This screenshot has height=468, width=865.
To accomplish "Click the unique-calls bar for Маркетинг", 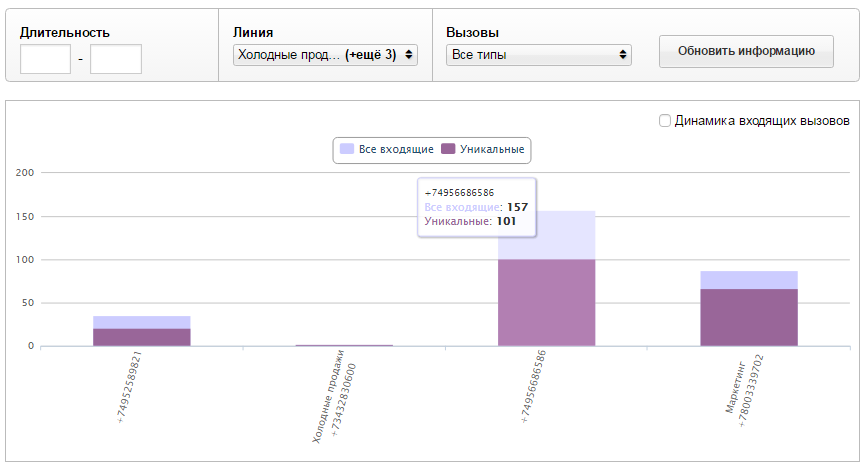I will click(749, 317).
